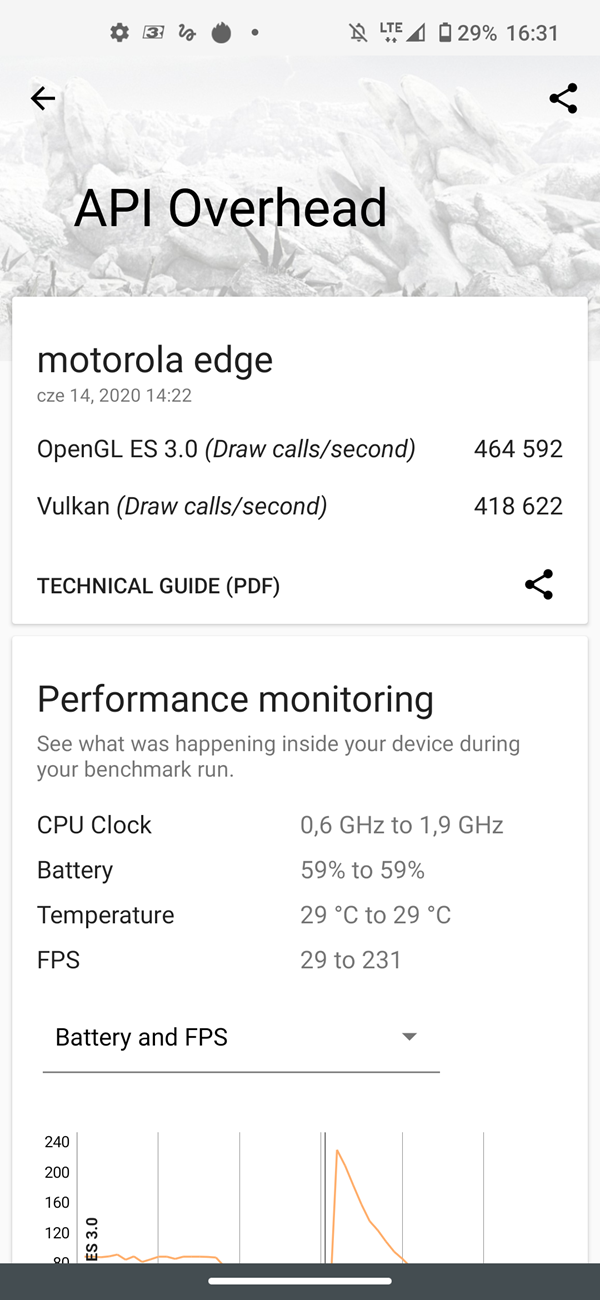The width and height of the screenshot is (600, 1300).
Task: Share results via the top share icon
Action: tap(562, 98)
